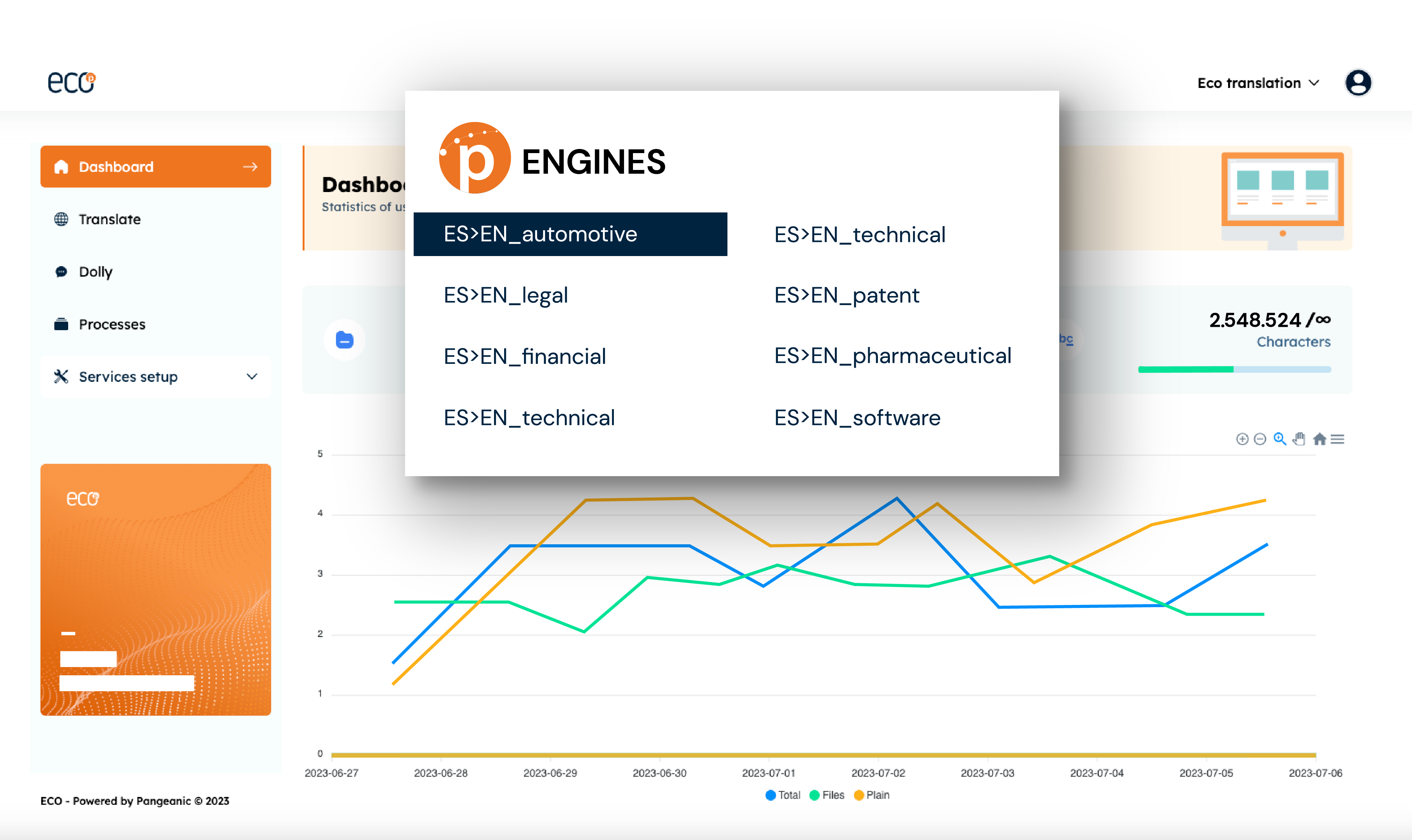Open the Dashboard navigation icon
This screenshot has width=1412, height=840.
pyautogui.click(x=63, y=167)
